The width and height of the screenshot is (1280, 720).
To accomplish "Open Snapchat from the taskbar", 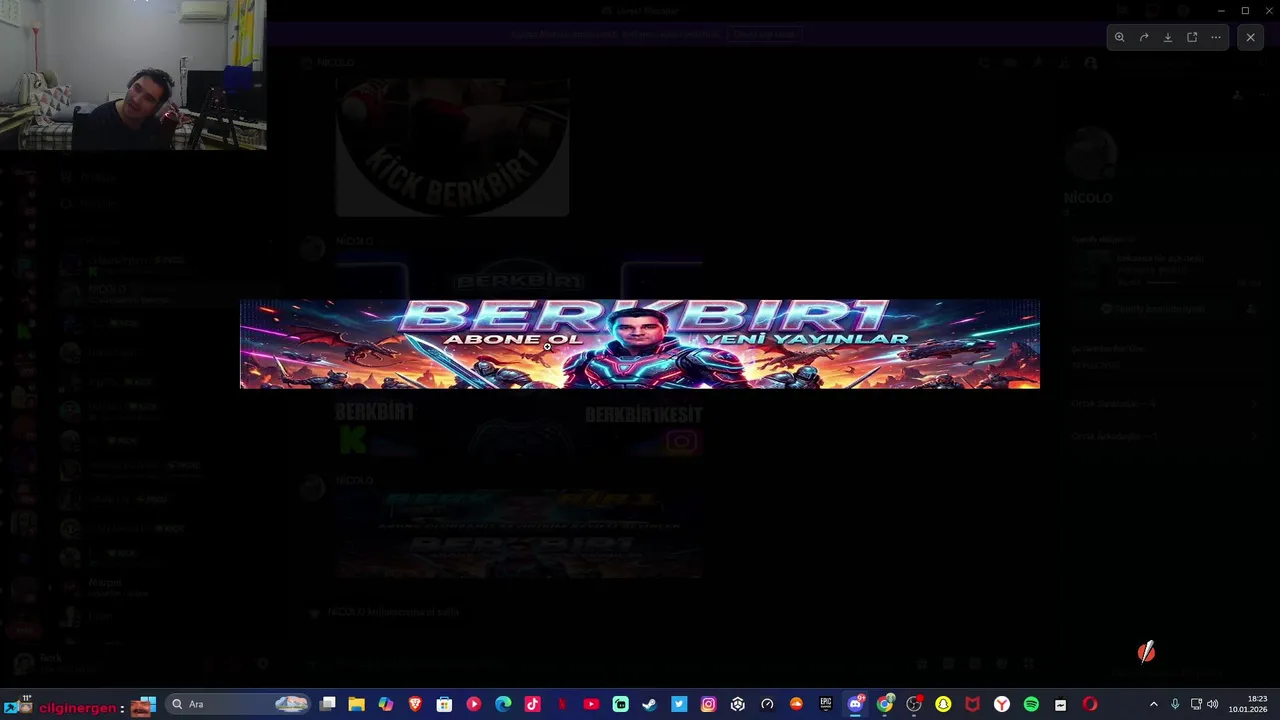I will click(x=943, y=705).
